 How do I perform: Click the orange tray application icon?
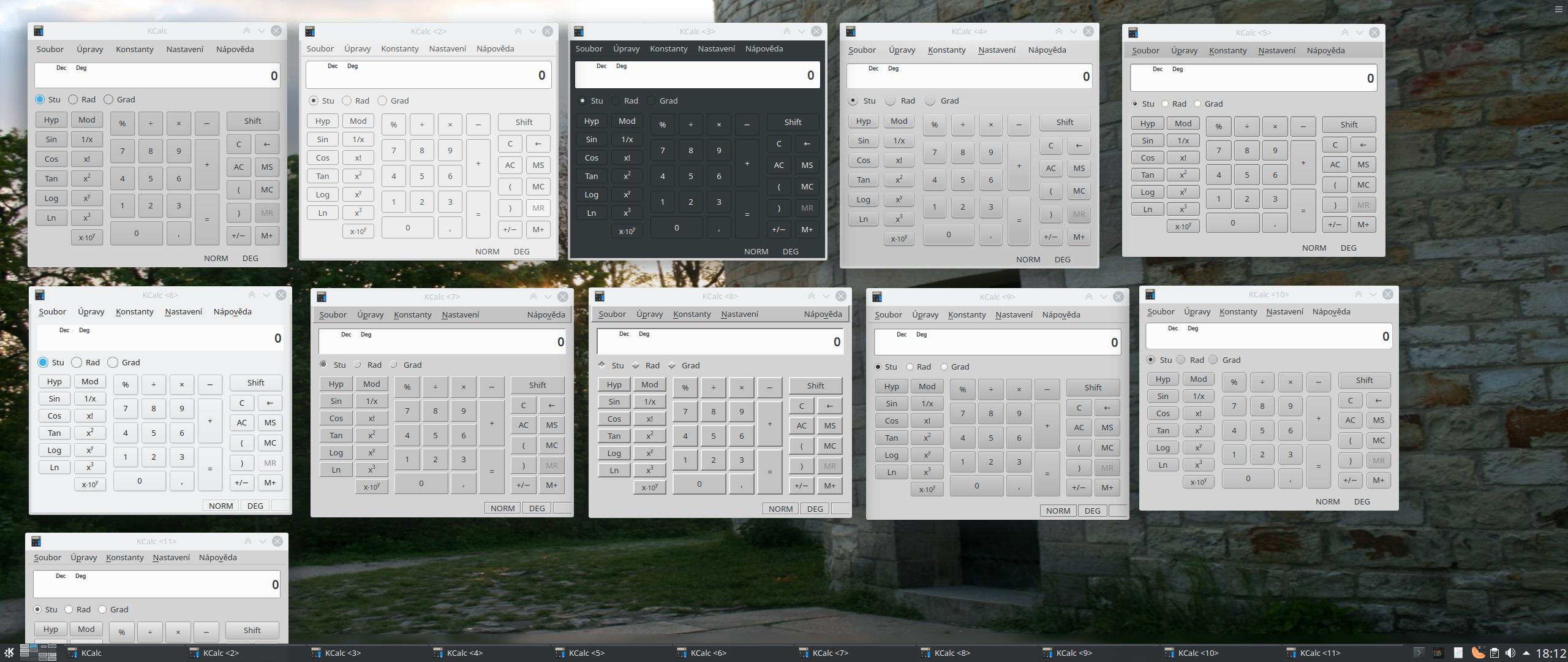1478,653
